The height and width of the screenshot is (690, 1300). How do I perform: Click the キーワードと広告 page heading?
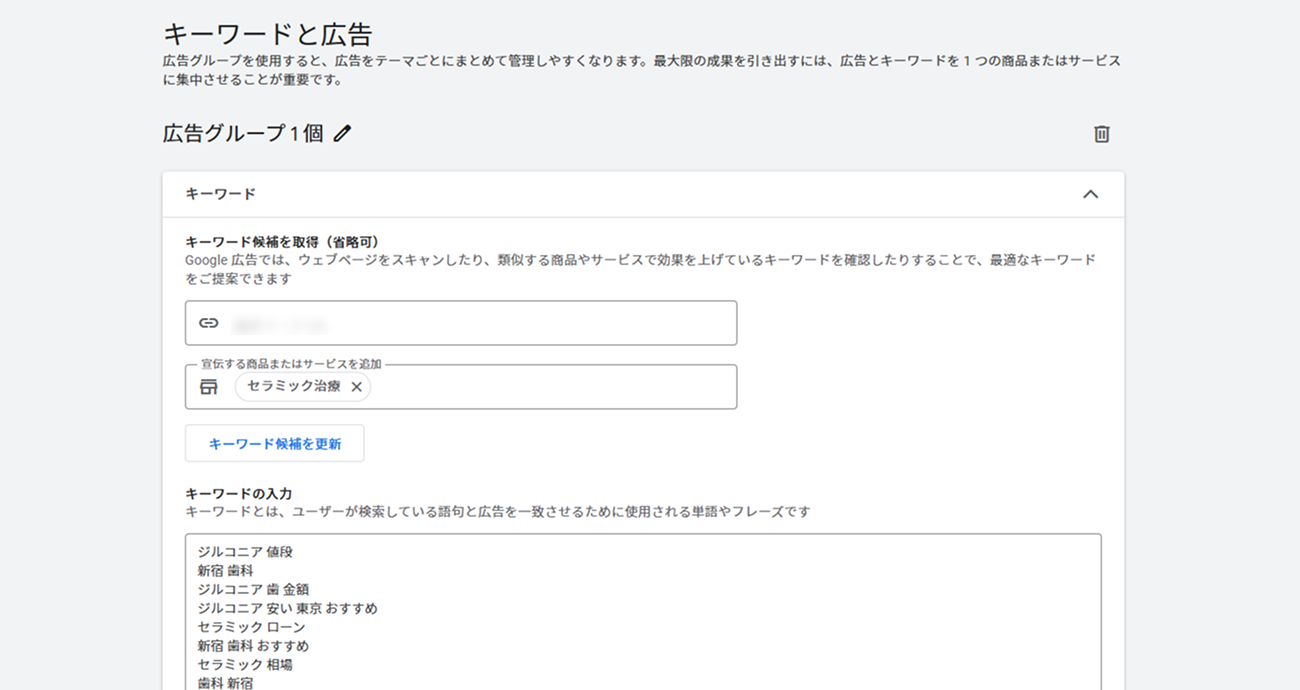pyautogui.click(x=267, y=34)
